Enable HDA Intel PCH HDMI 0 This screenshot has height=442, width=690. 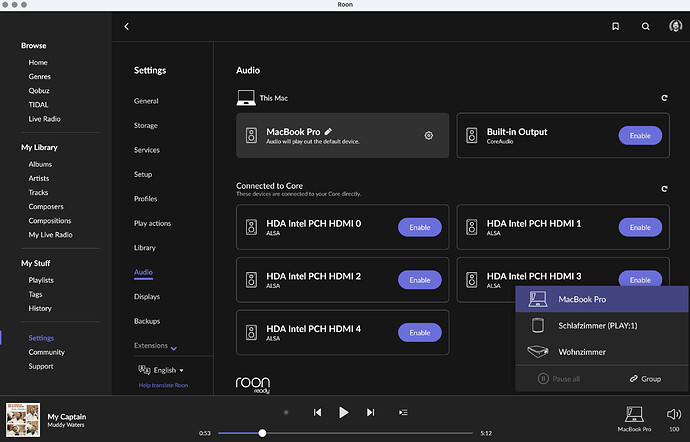point(419,227)
